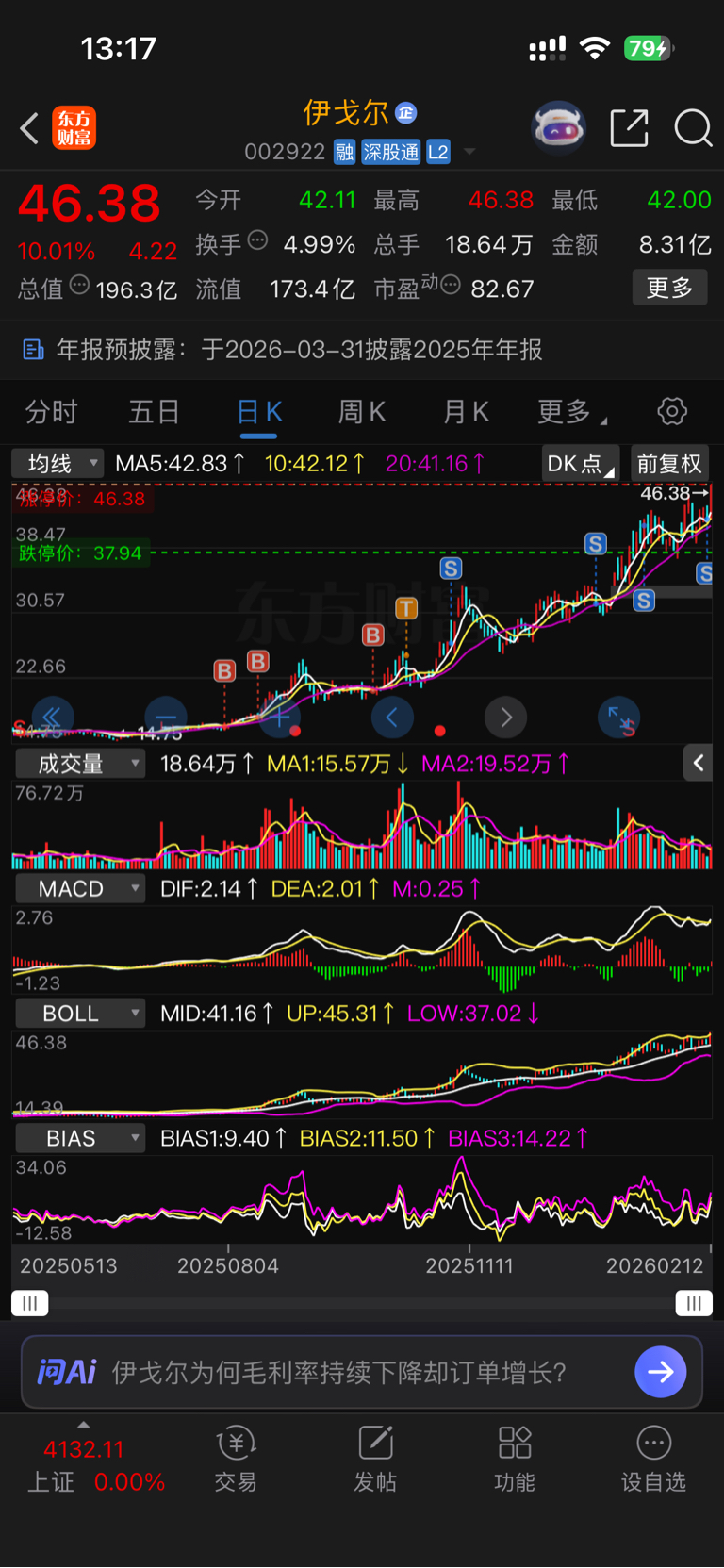The height and width of the screenshot is (1568, 724).
Task: Tap 设自选 to add to watchlist
Action: [653, 1460]
